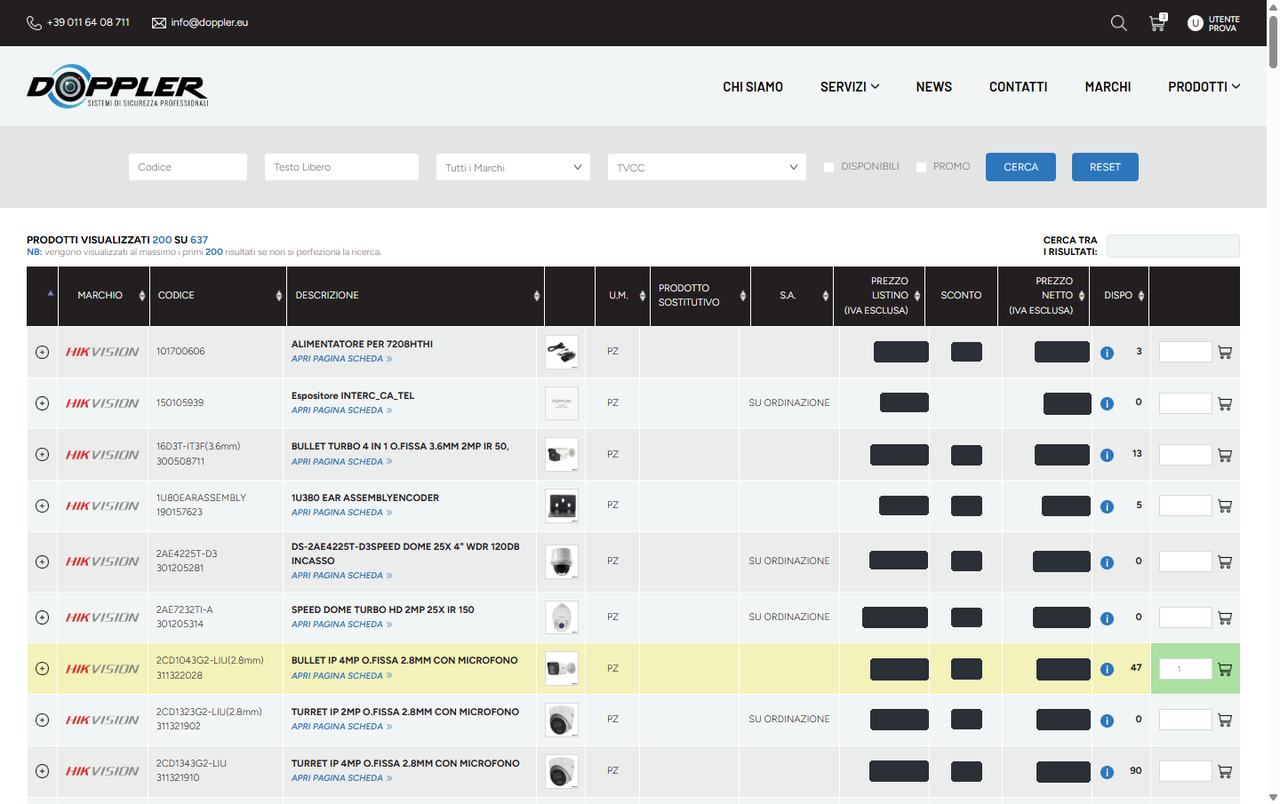Add BULLET IP 4MP O.FISSA to cart
The image size is (1280, 804).
click(1225, 669)
